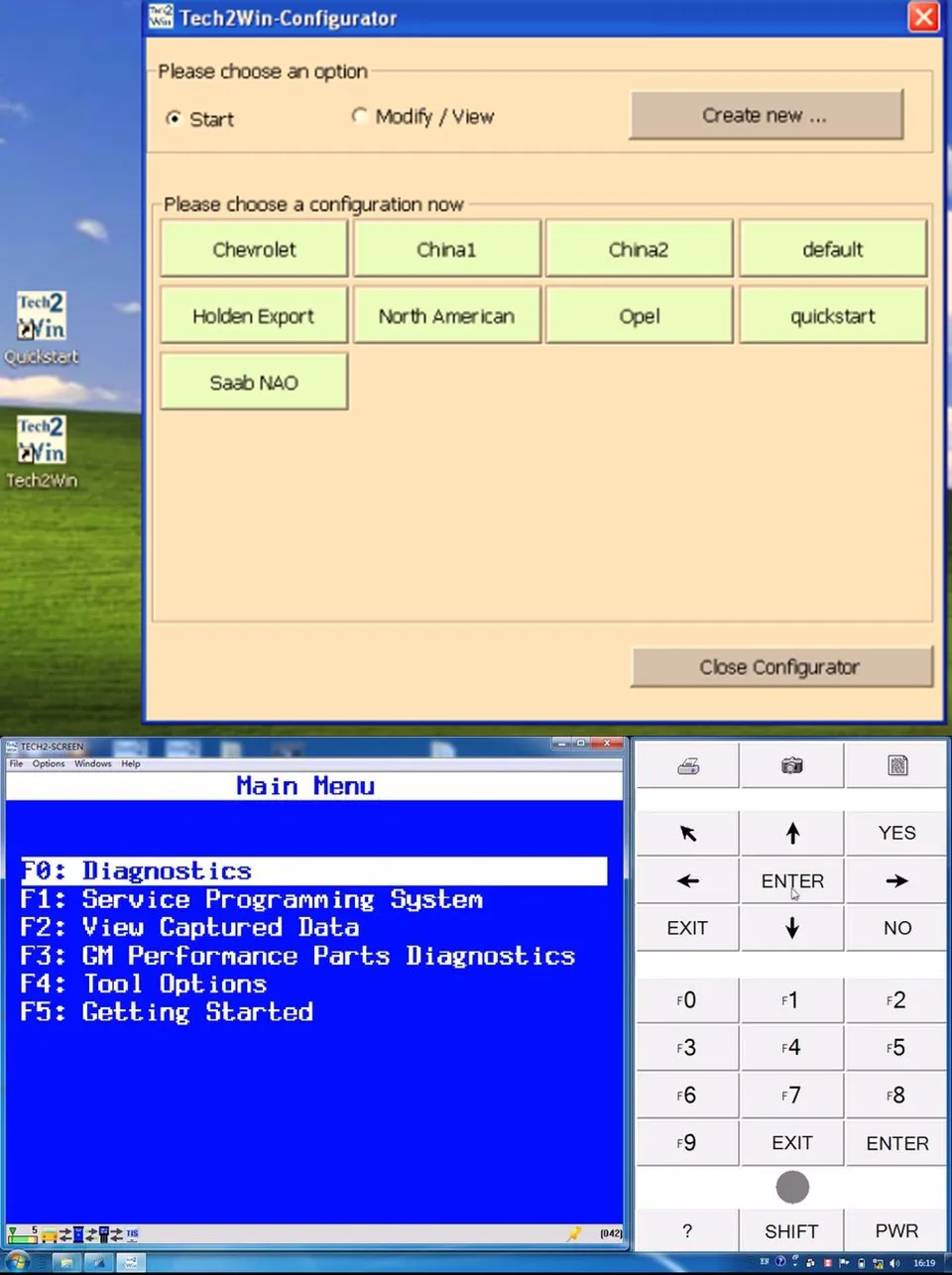Click the pin icon in TECH2-SCREEN status bar
952x1275 pixels.
(x=574, y=1234)
